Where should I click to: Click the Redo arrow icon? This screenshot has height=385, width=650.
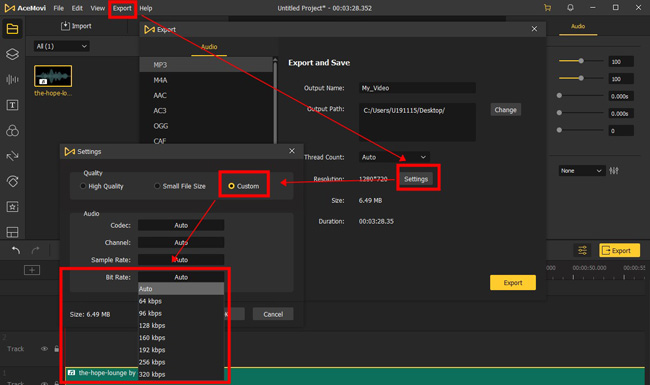coord(36,250)
